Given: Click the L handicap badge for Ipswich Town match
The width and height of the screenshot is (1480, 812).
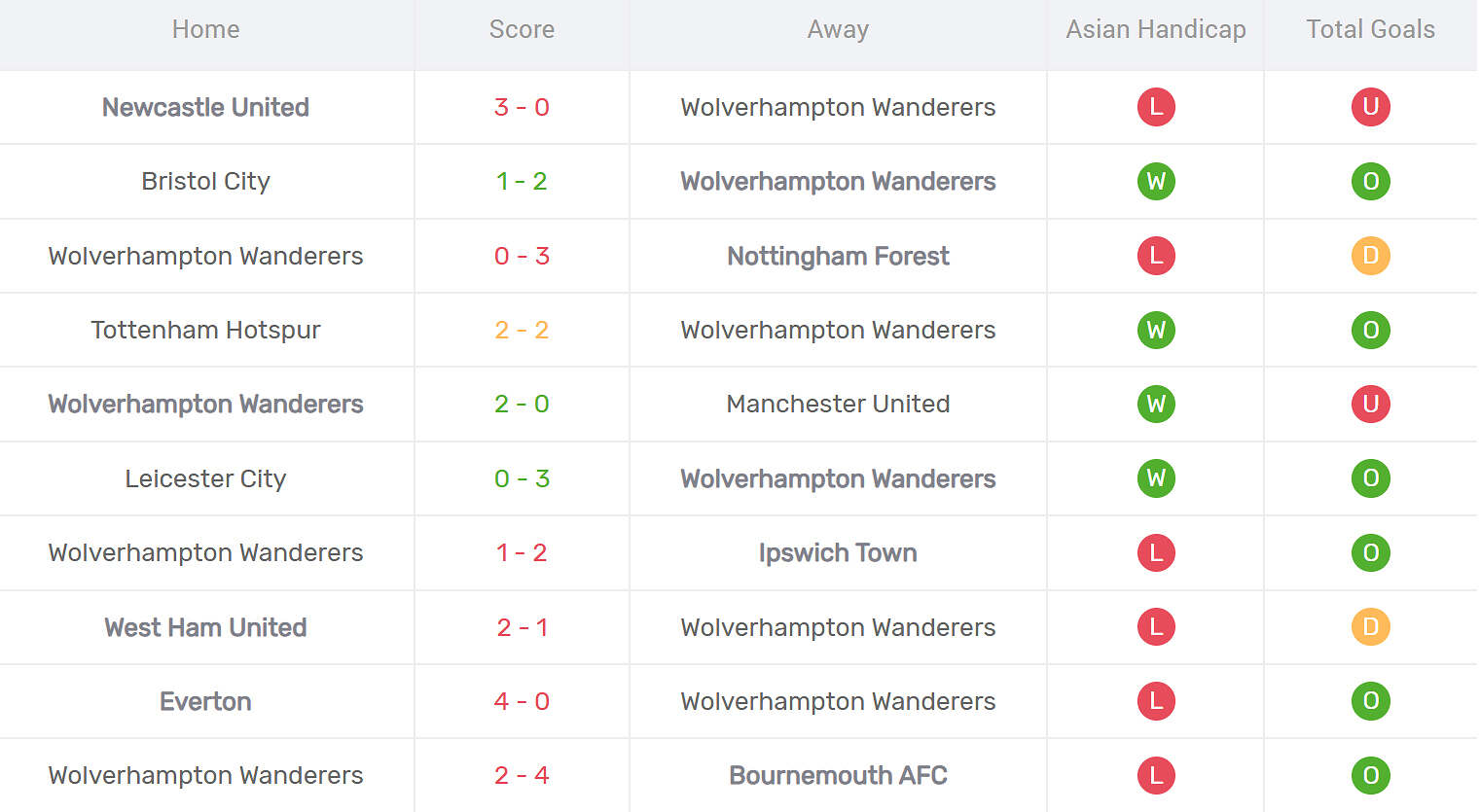Looking at the screenshot, I should 1156,552.
